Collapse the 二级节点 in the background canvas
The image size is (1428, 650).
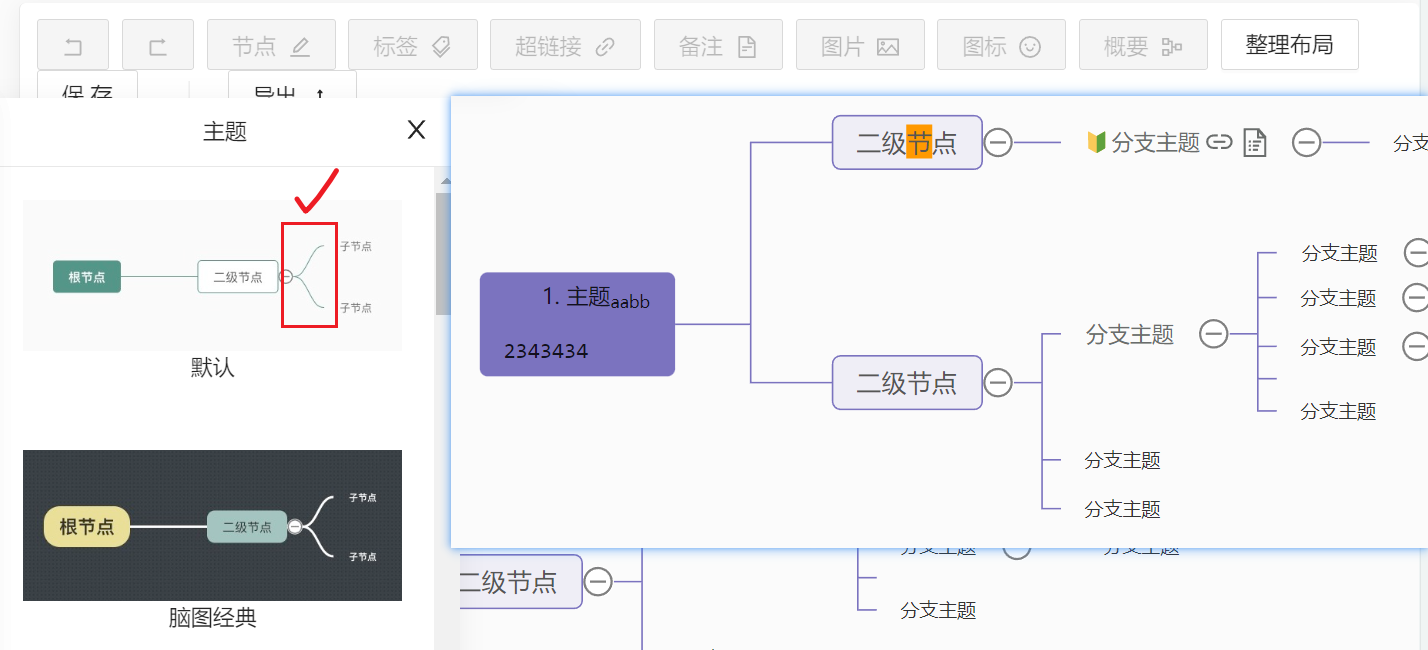pyautogui.click(x=598, y=581)
